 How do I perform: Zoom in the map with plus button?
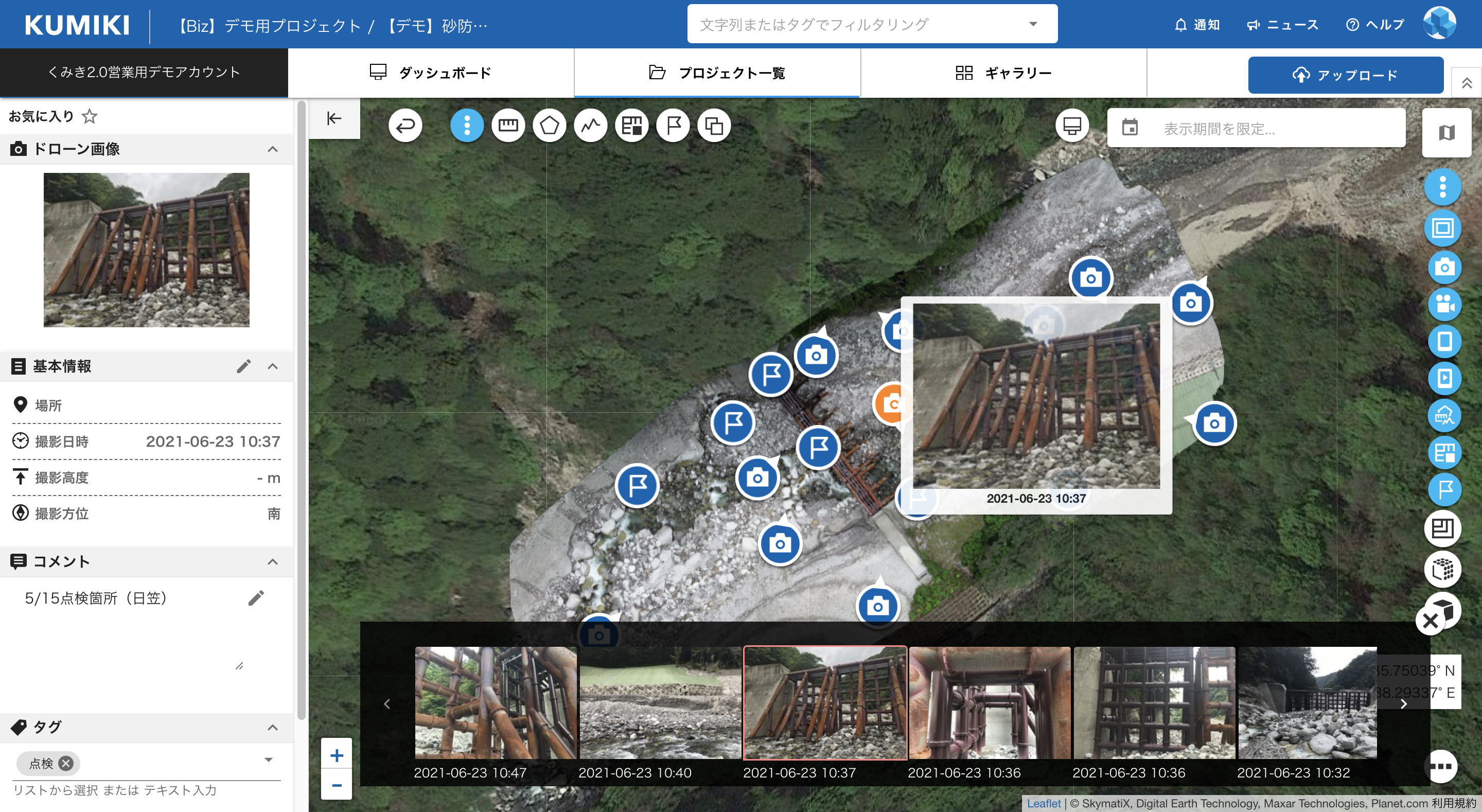click(337, 755)
